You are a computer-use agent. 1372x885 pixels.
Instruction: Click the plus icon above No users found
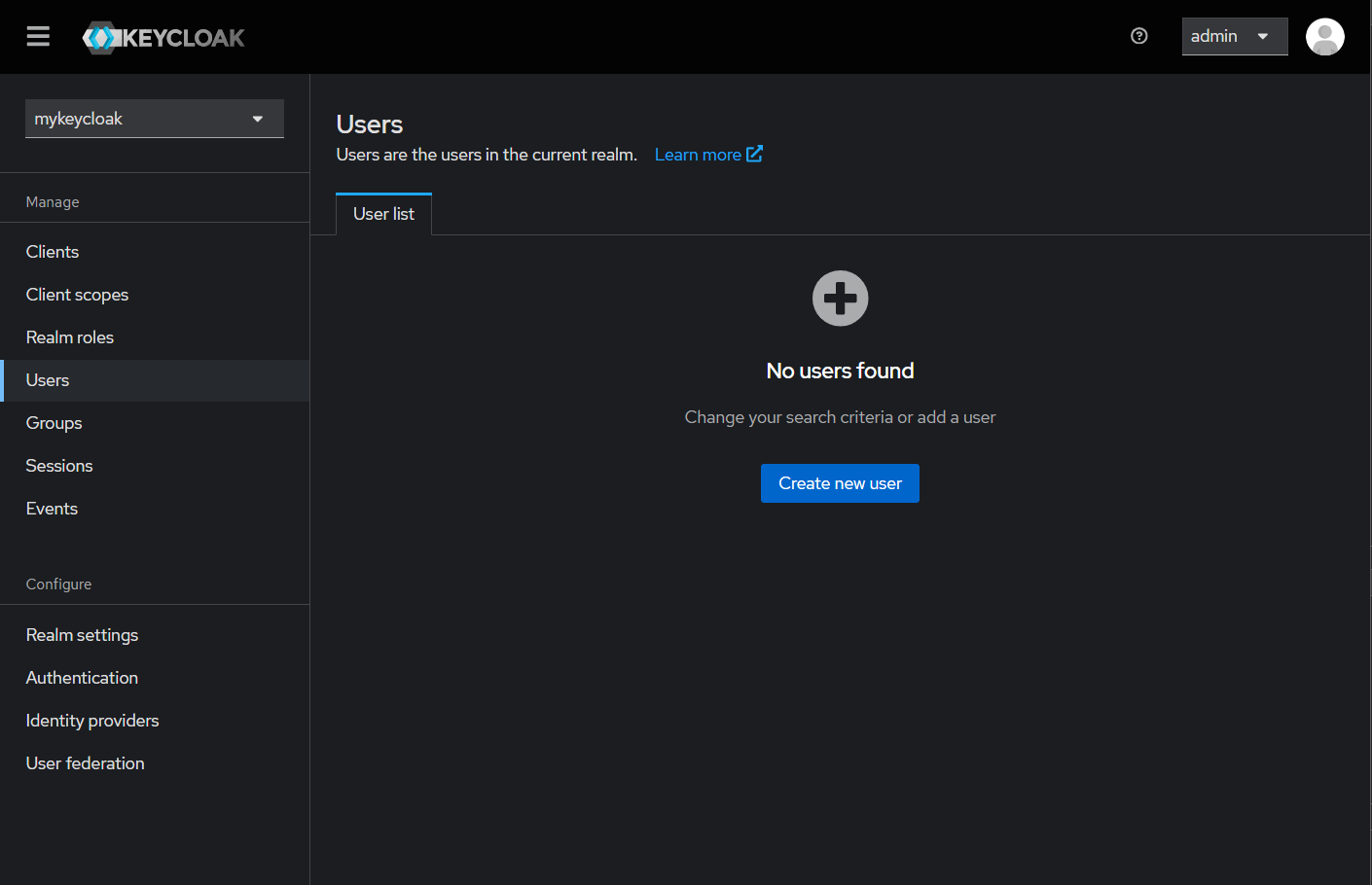(x=840, y=299)
